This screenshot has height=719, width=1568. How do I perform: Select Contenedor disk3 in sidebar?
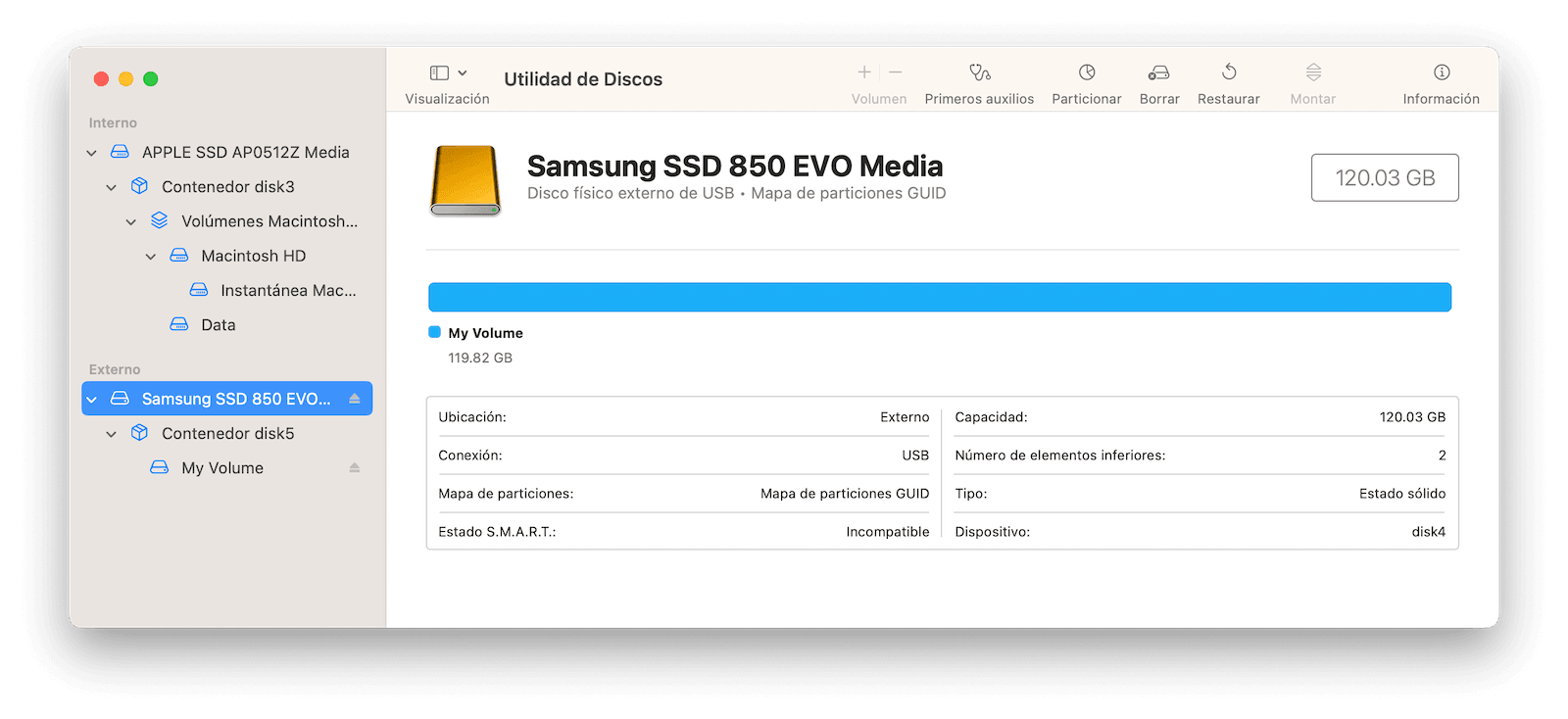(x=227, y=187)
